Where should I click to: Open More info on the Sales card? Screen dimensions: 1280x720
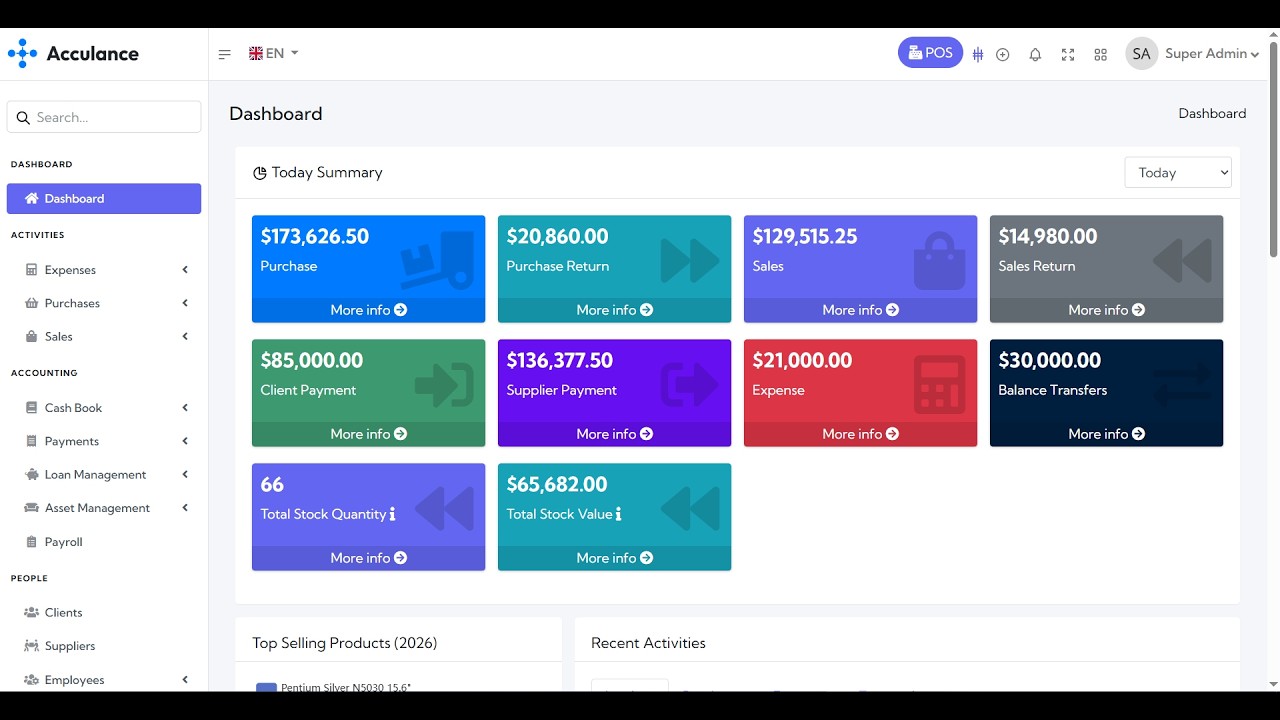(x=860, y=310)
